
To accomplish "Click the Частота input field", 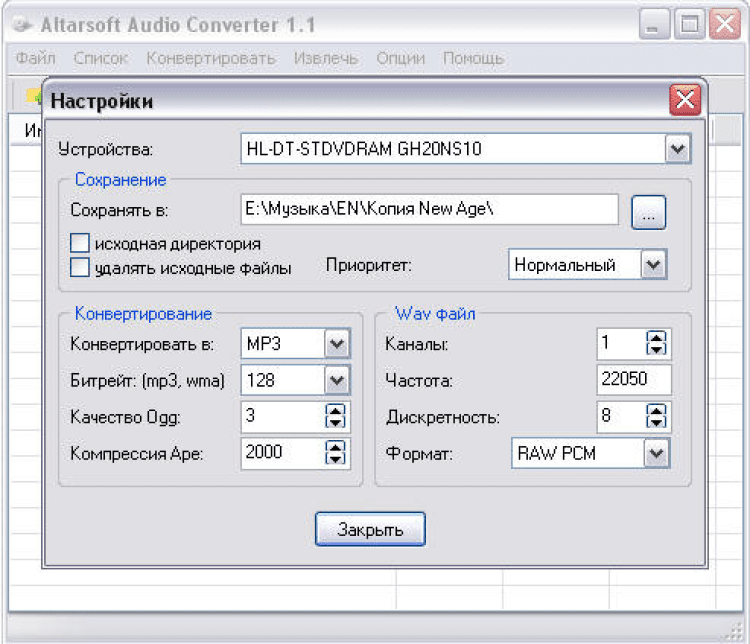I will (x=634, y=380).
